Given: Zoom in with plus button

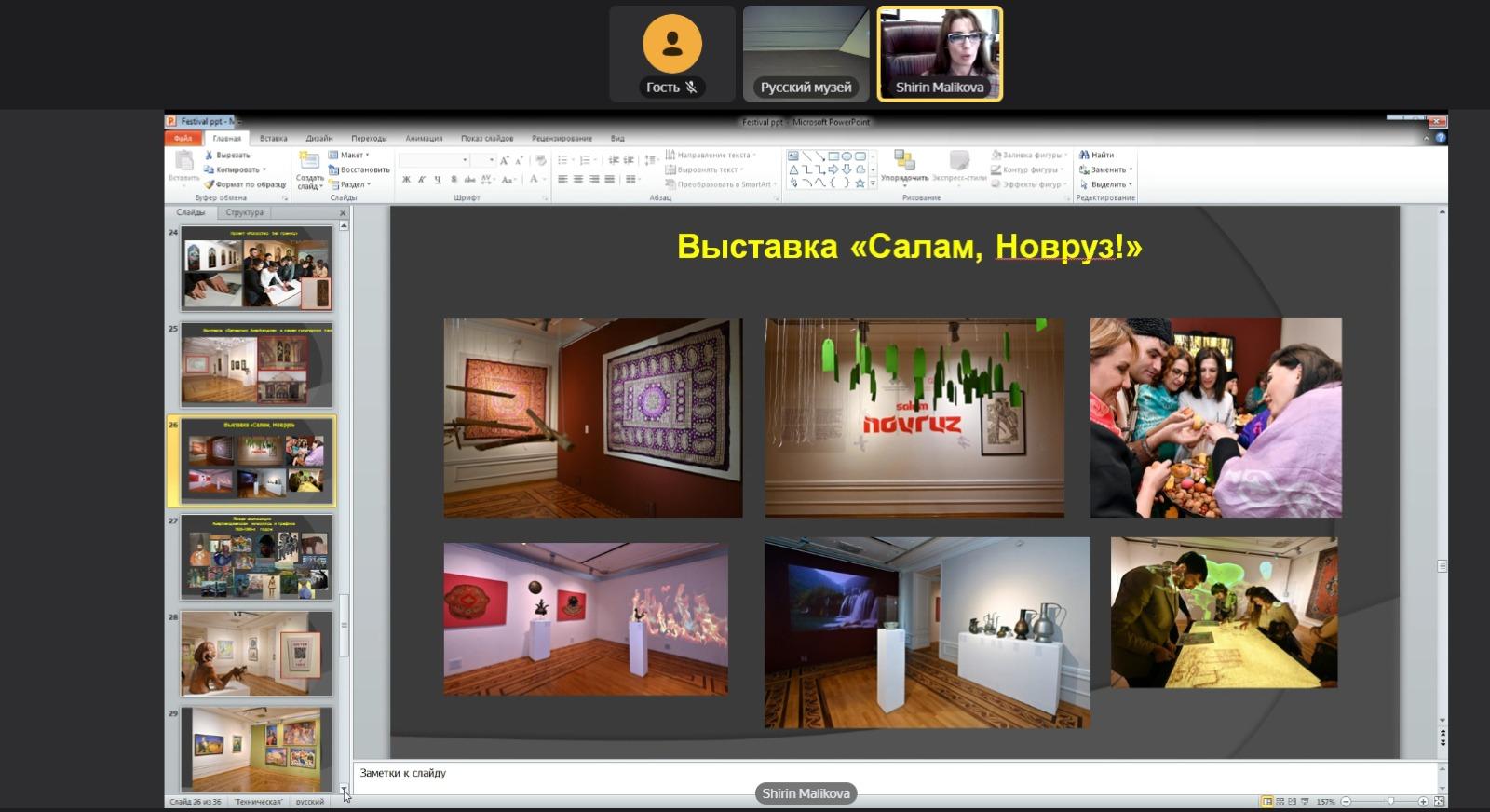Looking at the screenshot, I should point(1423,801).
